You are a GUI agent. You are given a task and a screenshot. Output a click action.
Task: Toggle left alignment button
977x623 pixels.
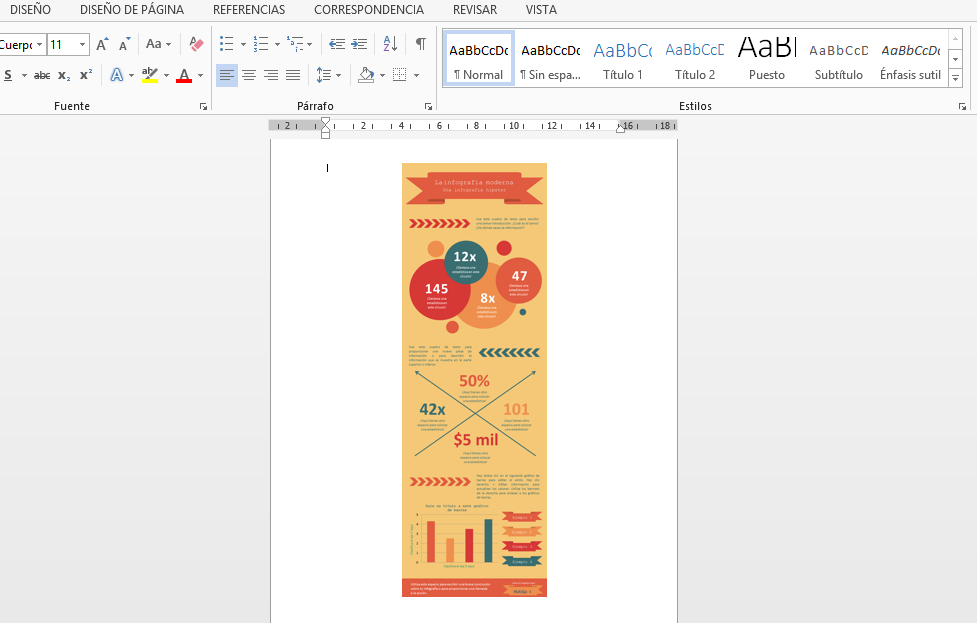227,75
